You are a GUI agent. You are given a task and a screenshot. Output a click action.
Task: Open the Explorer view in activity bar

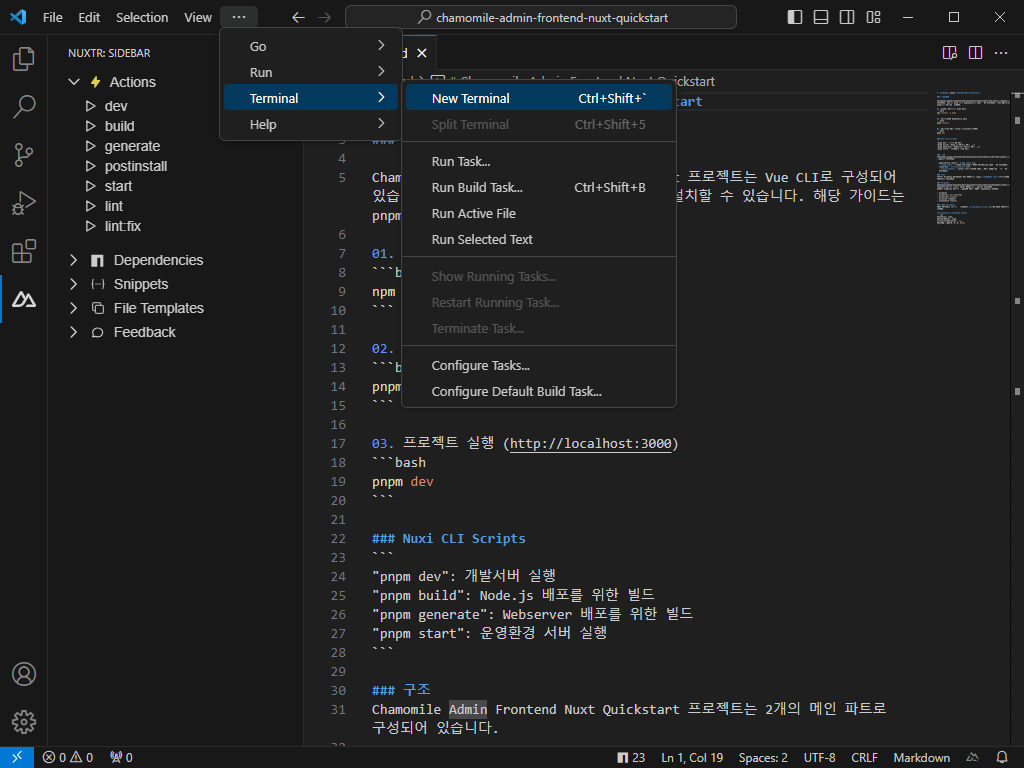coord(24,59)
